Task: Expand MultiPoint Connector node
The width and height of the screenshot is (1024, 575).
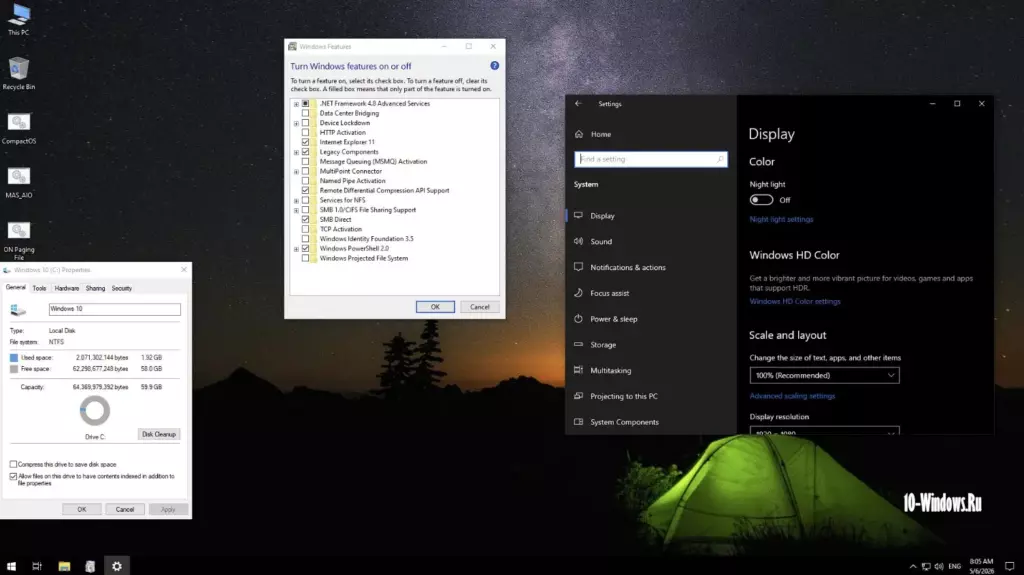Action: 296,171
